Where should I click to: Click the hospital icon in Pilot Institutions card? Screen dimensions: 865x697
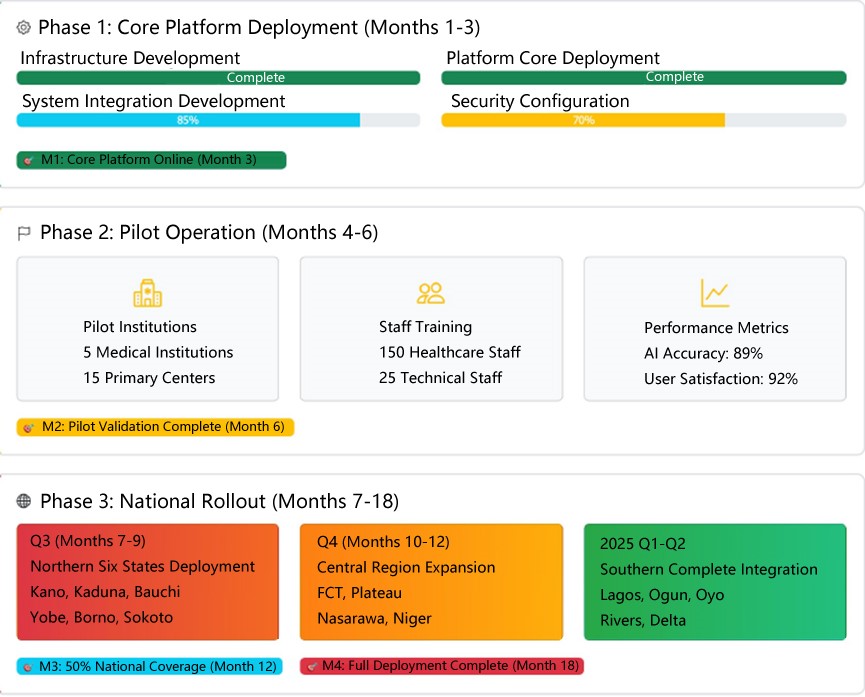click(x=147, y=292)
